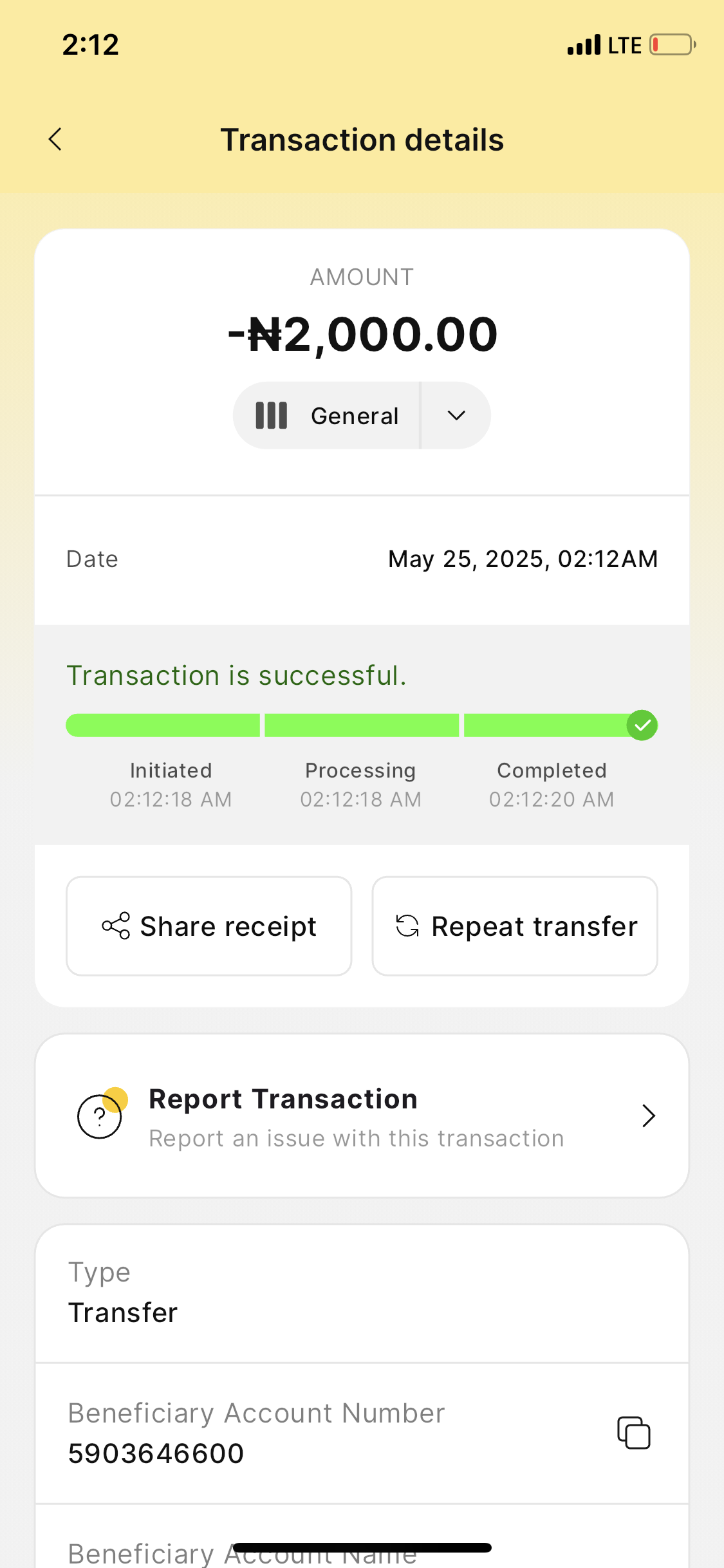Tap the transaction amount ₦2,000.00
Image resolution: width=724 pixels, height=1568 pixels.
[x=362, y=335]
